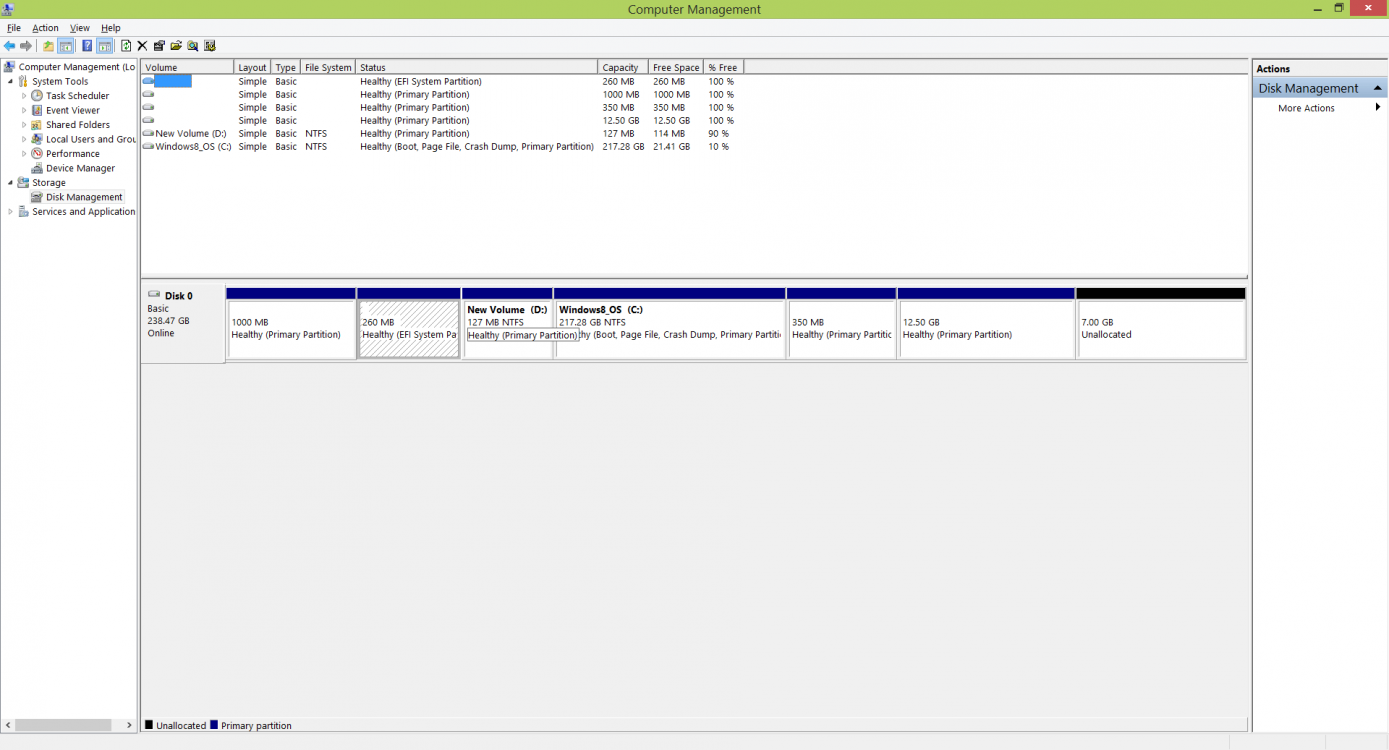Expand the Task Scheduler node
Viewport: 1389px width, 750px height.
point(24,96)
